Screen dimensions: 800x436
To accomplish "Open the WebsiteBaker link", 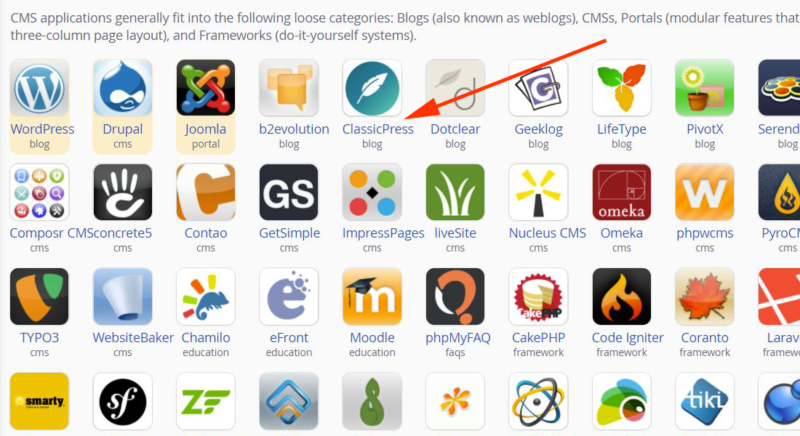I will click(133, 338).
